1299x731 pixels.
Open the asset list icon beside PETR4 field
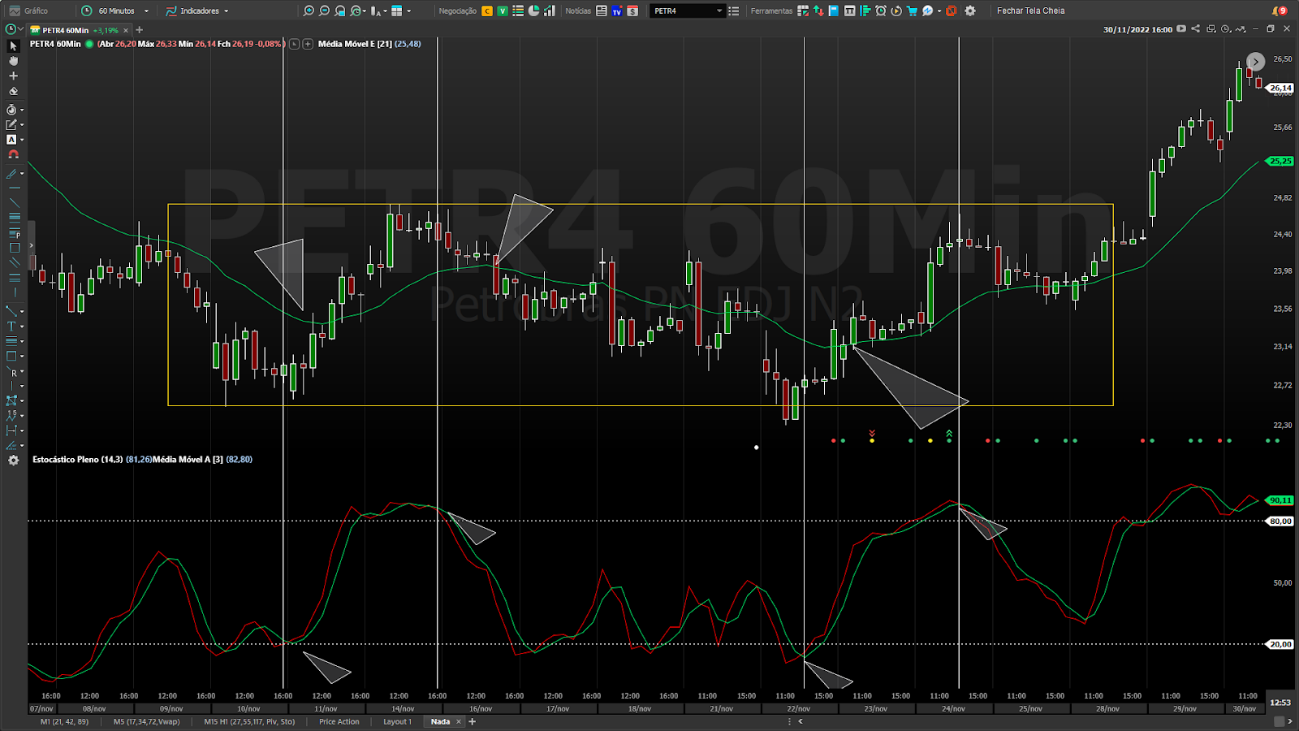[734, 11]
